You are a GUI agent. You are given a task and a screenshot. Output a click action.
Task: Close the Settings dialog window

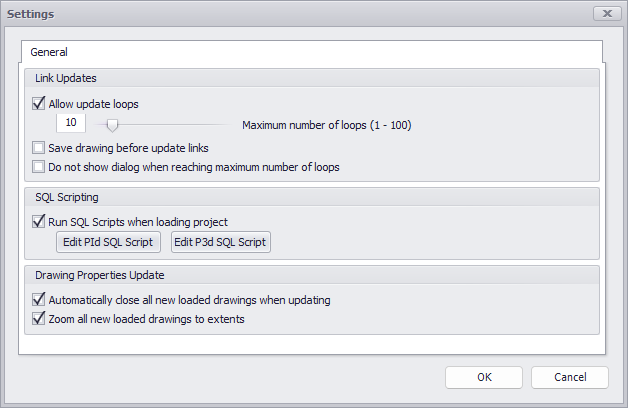pyautogui.click(x=604, y=14)
